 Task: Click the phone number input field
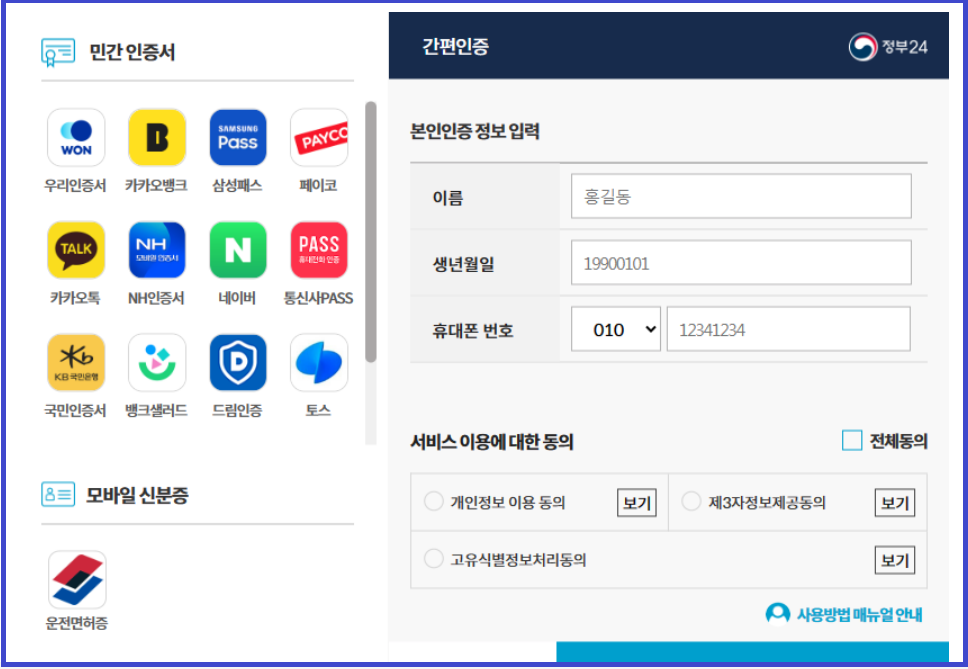coord(788,330)
